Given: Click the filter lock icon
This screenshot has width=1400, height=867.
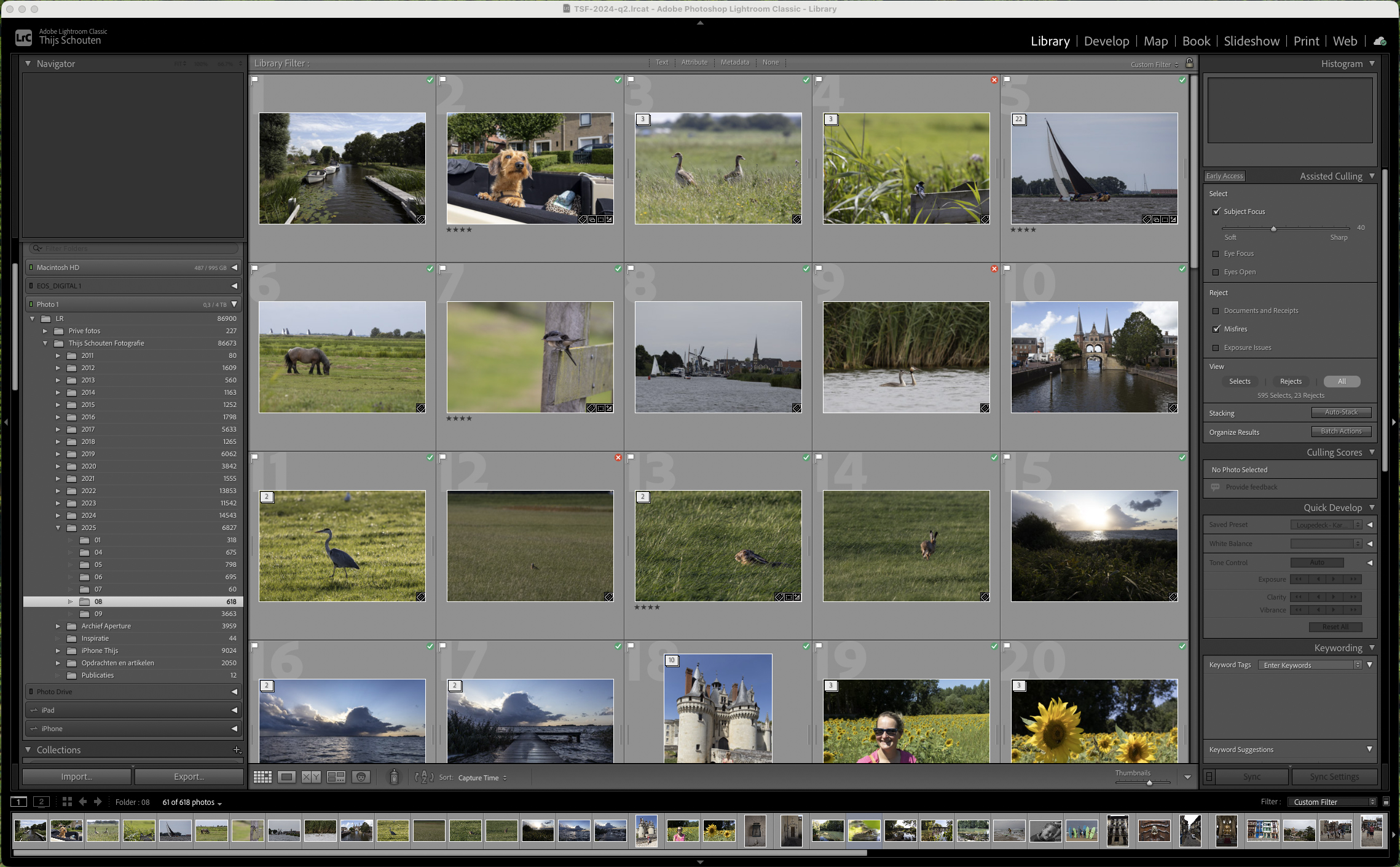Looking at the screenshot, I should (x=1189, y=63).
